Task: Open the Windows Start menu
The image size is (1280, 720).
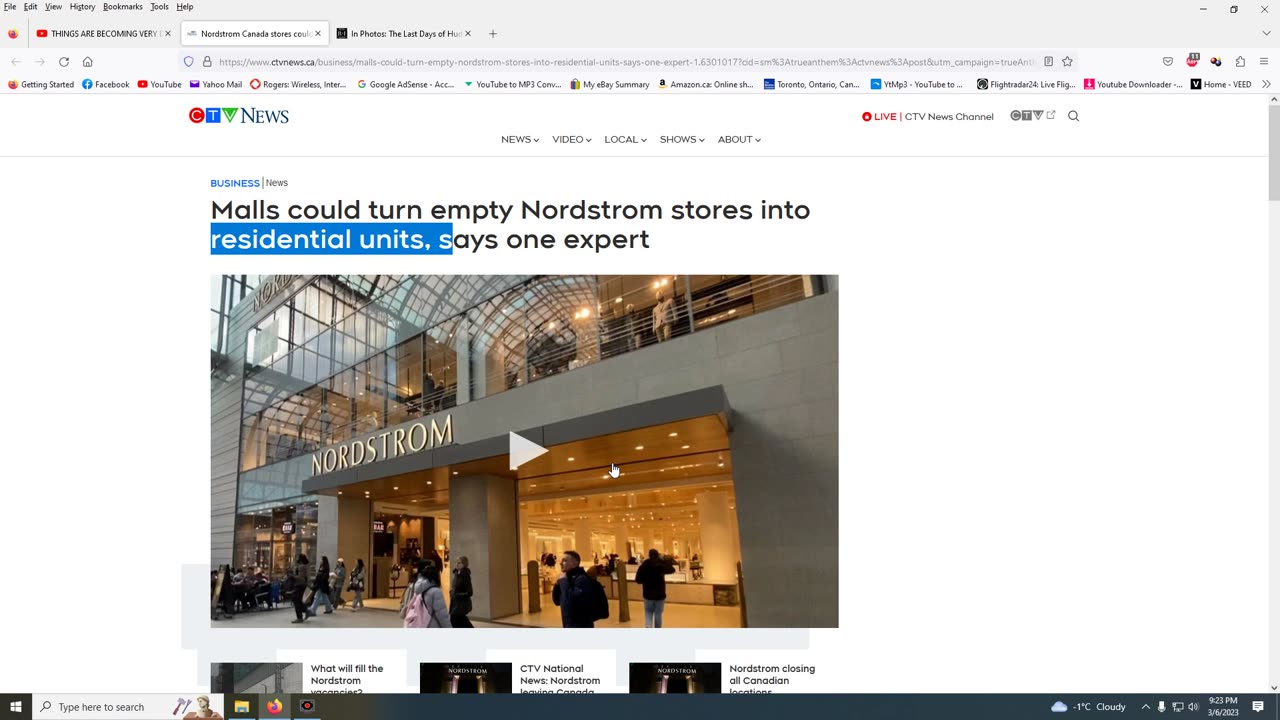Action: (x=15, y=707)
